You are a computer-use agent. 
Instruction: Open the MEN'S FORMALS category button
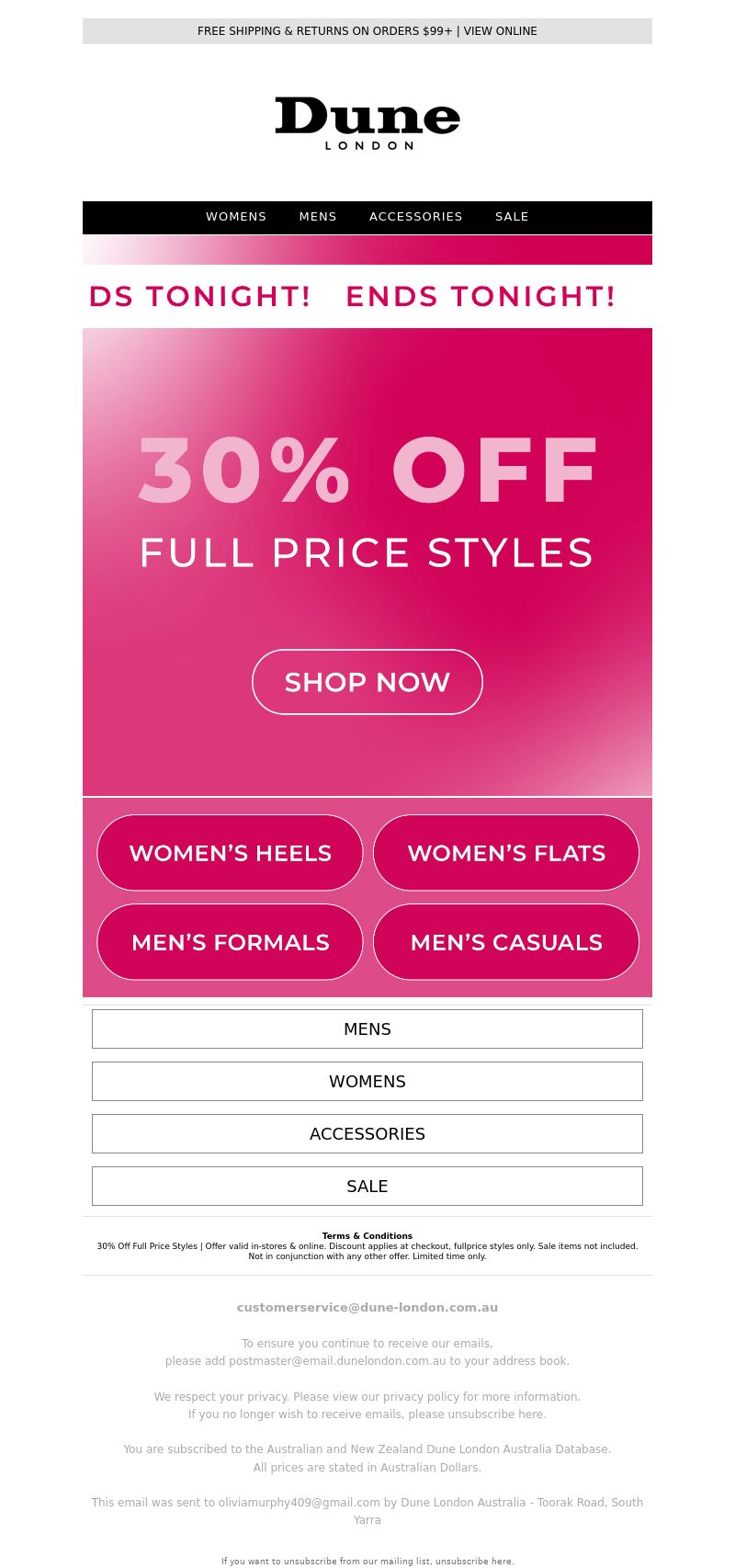click(230, 942)
